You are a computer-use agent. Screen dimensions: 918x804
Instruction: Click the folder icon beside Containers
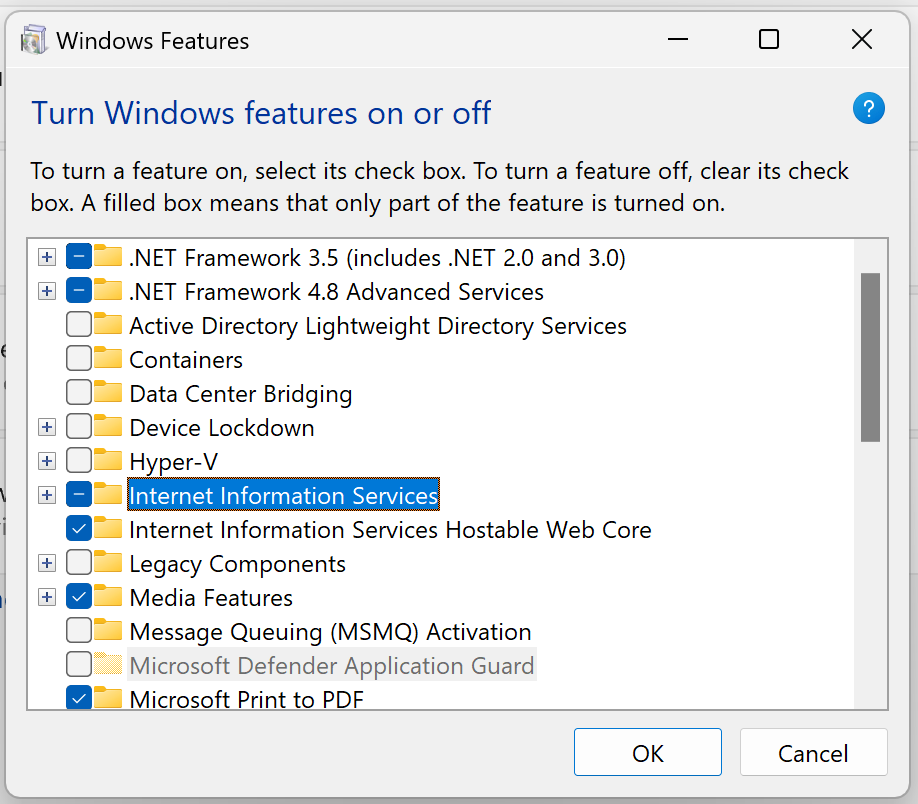click(x=107, y=358)
